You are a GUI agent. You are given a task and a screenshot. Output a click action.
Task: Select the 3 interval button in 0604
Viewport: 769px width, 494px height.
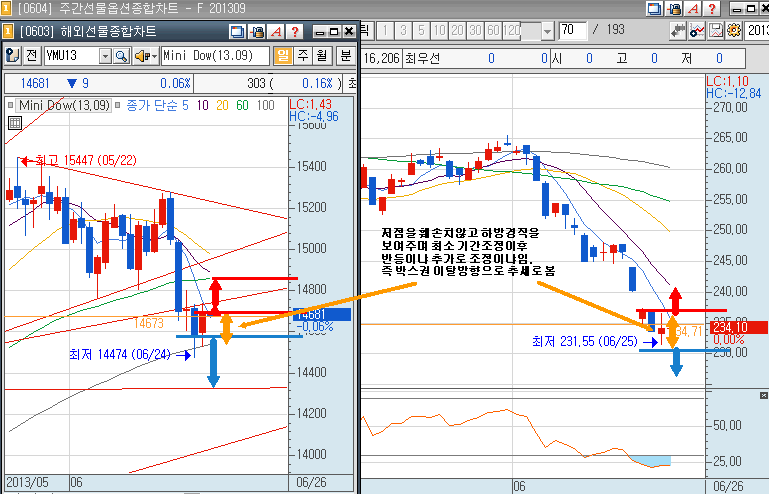[403, 31]
